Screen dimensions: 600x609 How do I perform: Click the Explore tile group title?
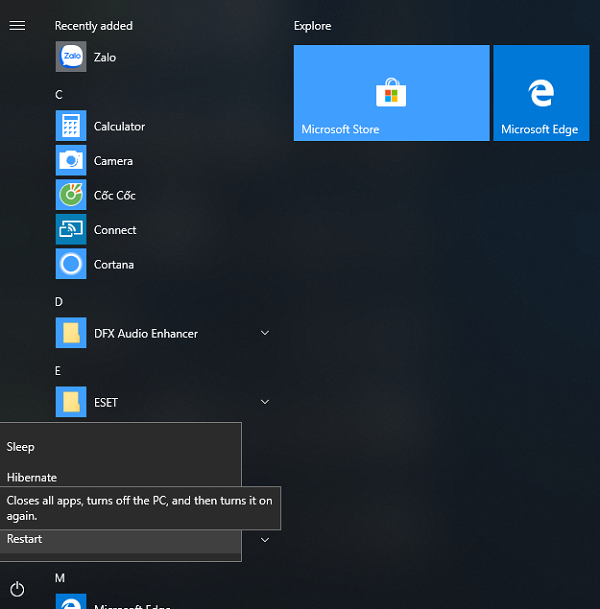click(312, 26)
